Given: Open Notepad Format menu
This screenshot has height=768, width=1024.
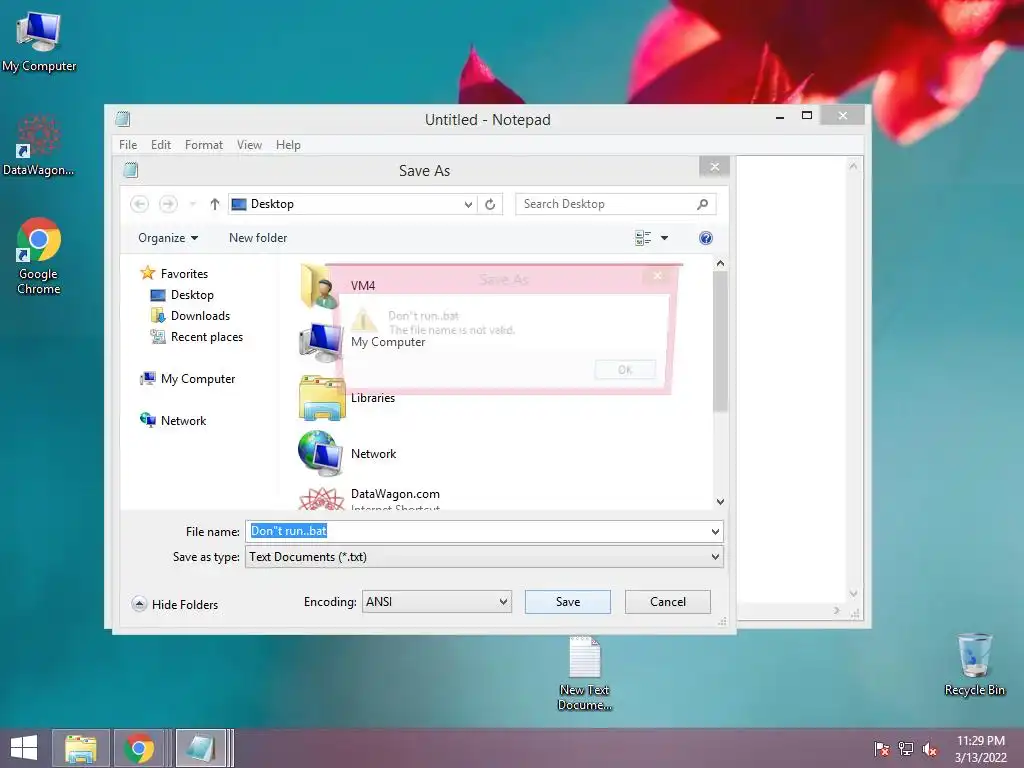Looking at the screenshot, I should 204,144.
